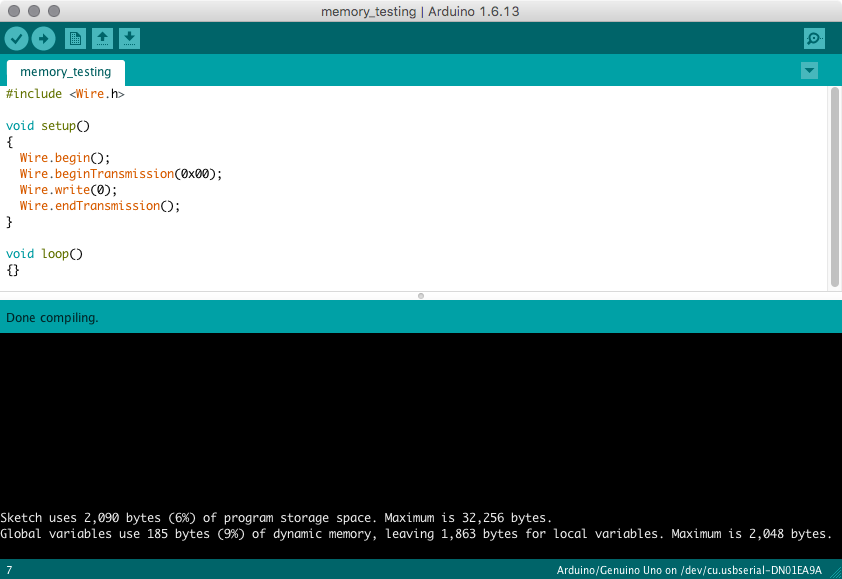Image resolution: width=842 pixels, height=579 pixels.
Task: Click the Arduino/Genuino Uno board info text
Action: coord(688,570)
